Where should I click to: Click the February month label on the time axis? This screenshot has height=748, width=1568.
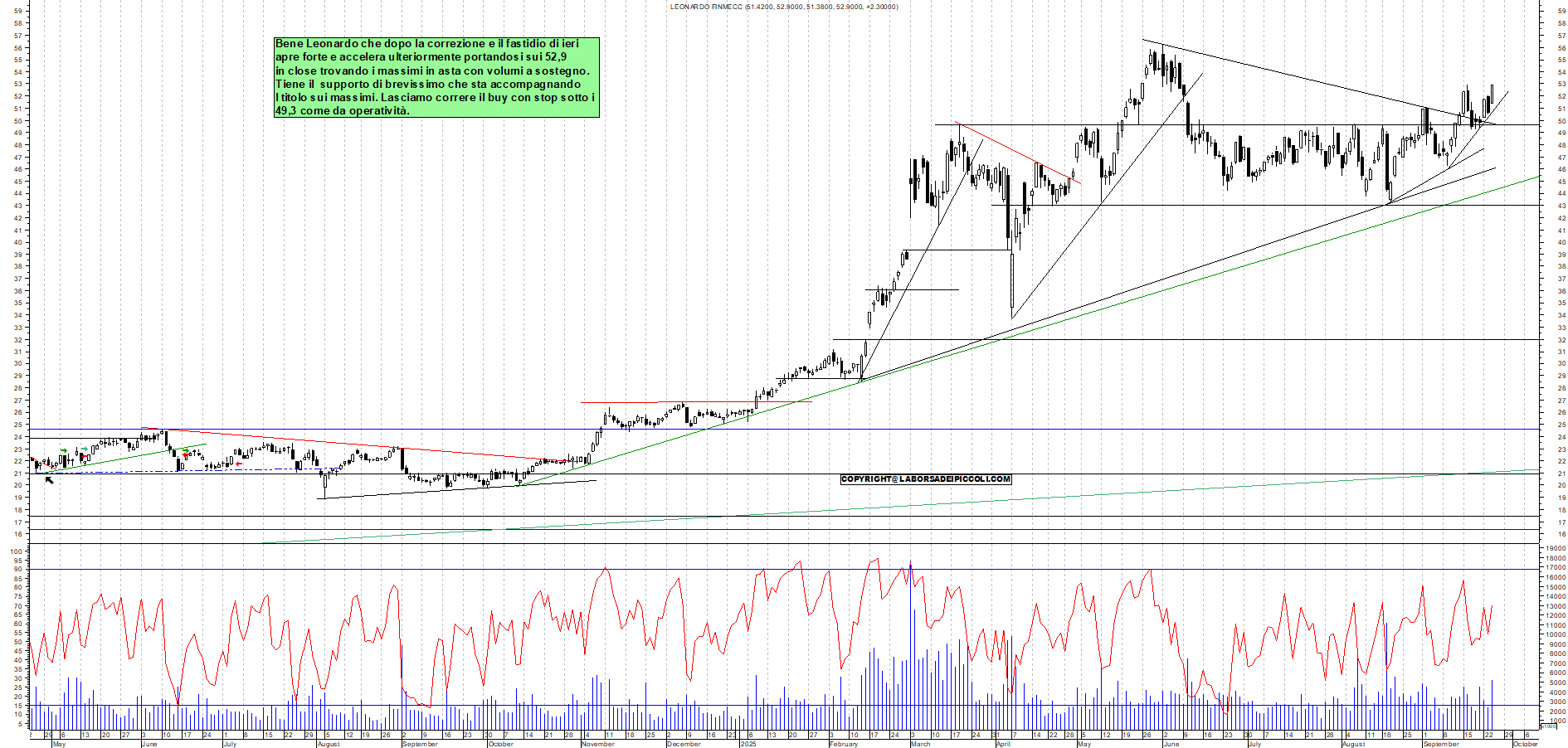[844, 744]
